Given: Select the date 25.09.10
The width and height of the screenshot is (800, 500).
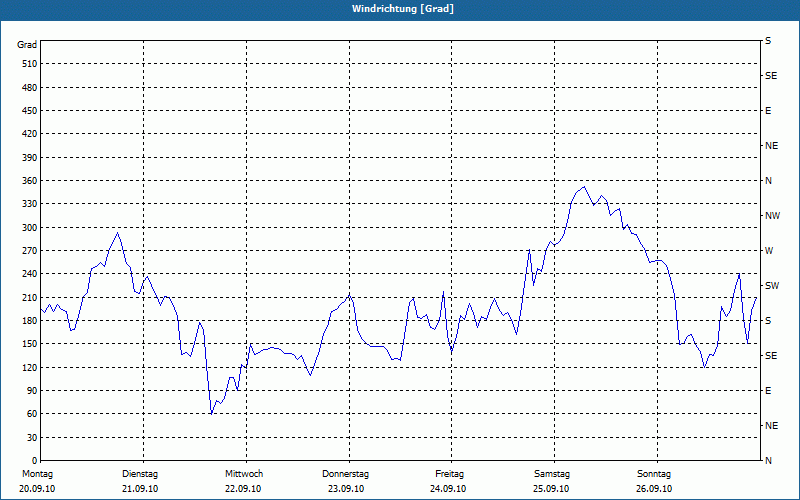Looking at the screenshot, I should (551, 489).
